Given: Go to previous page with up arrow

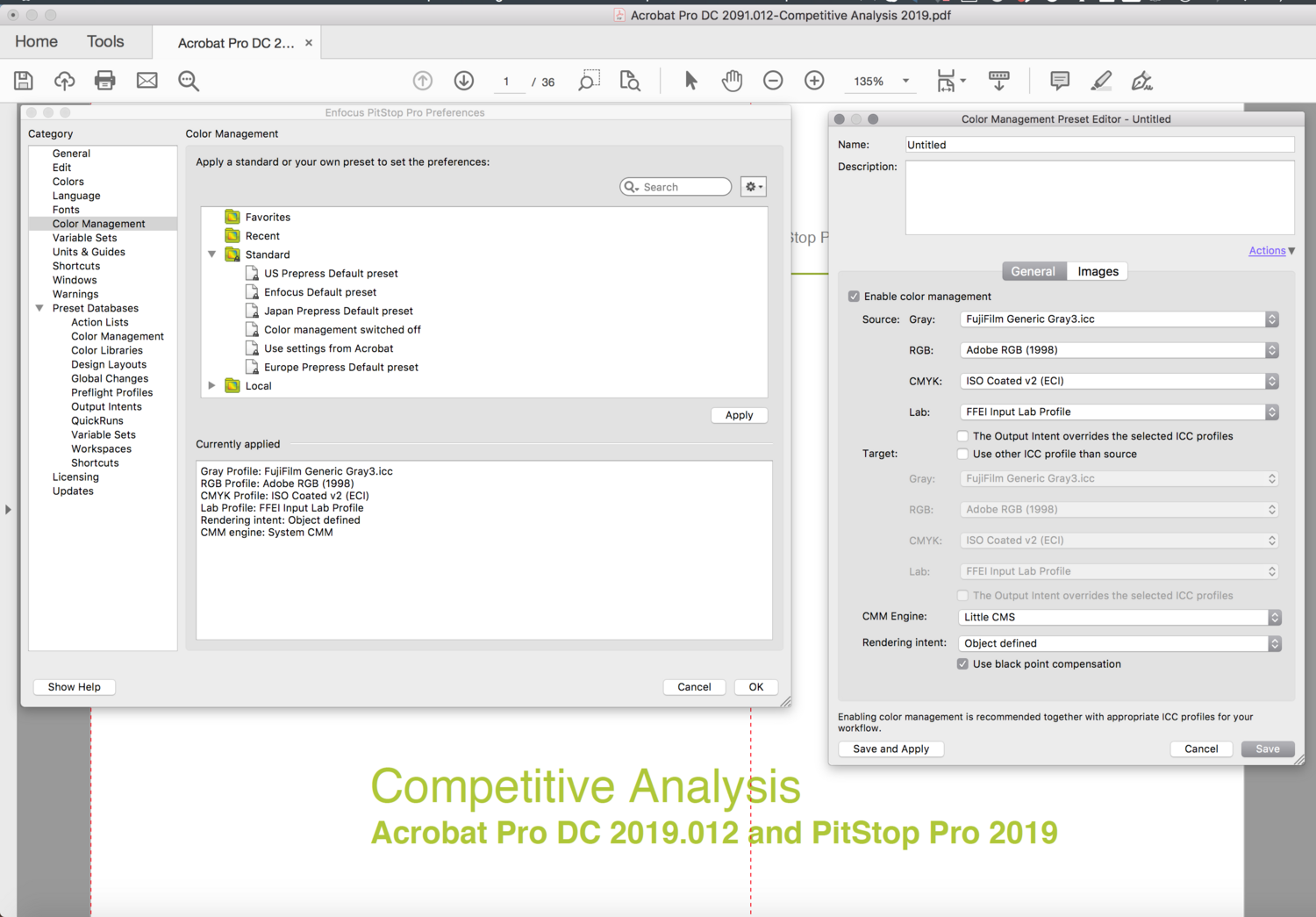Looking at the screenshot, I should [423, 81].
